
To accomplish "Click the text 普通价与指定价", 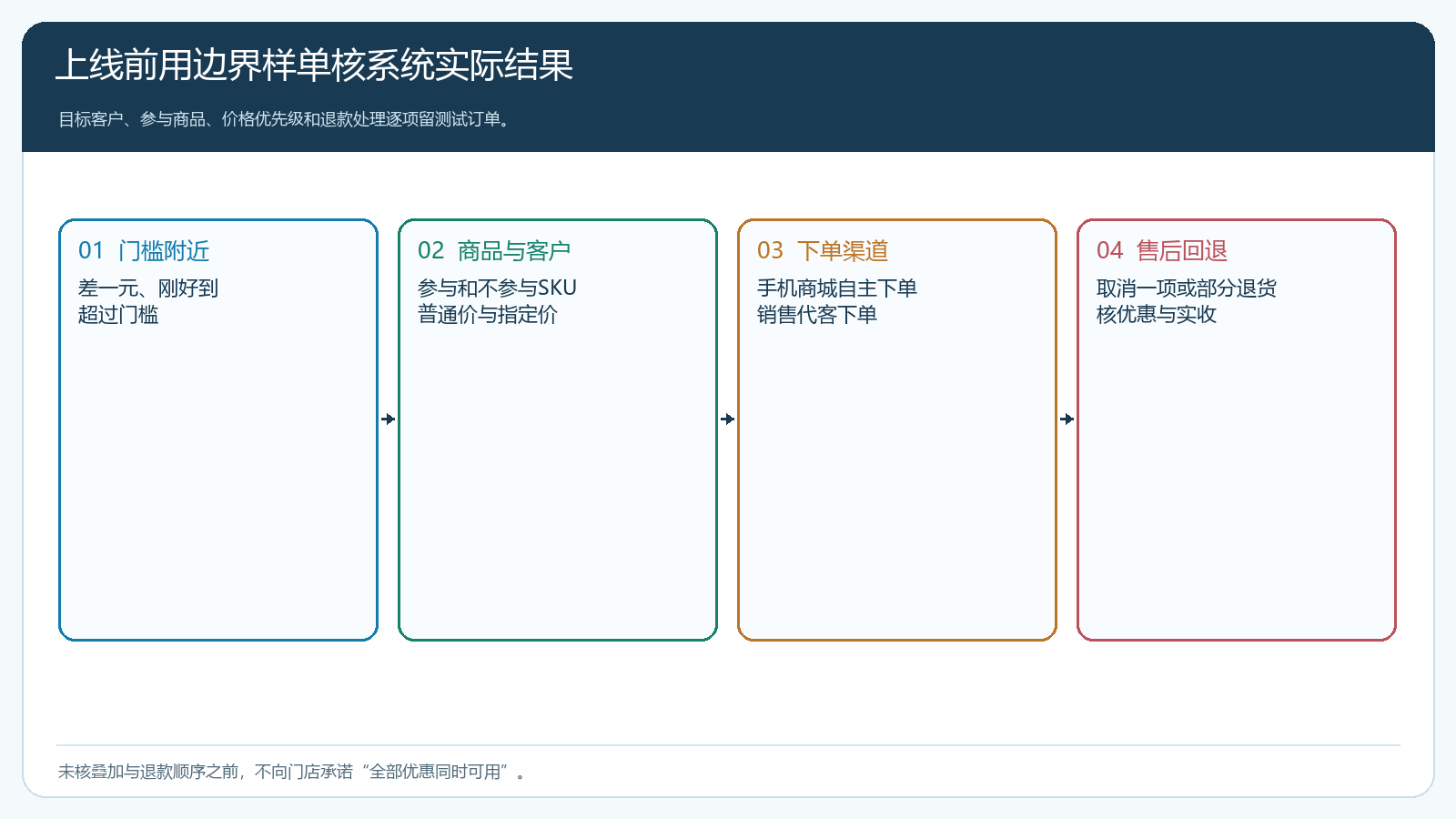I will click(x=488, y=315).
